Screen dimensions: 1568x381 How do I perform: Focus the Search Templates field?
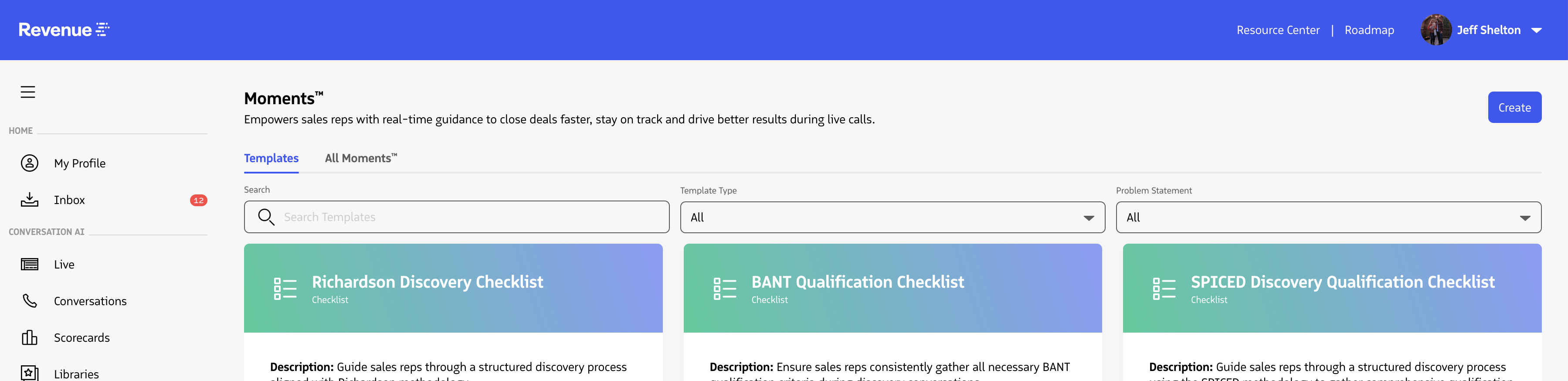click(468, 217)
